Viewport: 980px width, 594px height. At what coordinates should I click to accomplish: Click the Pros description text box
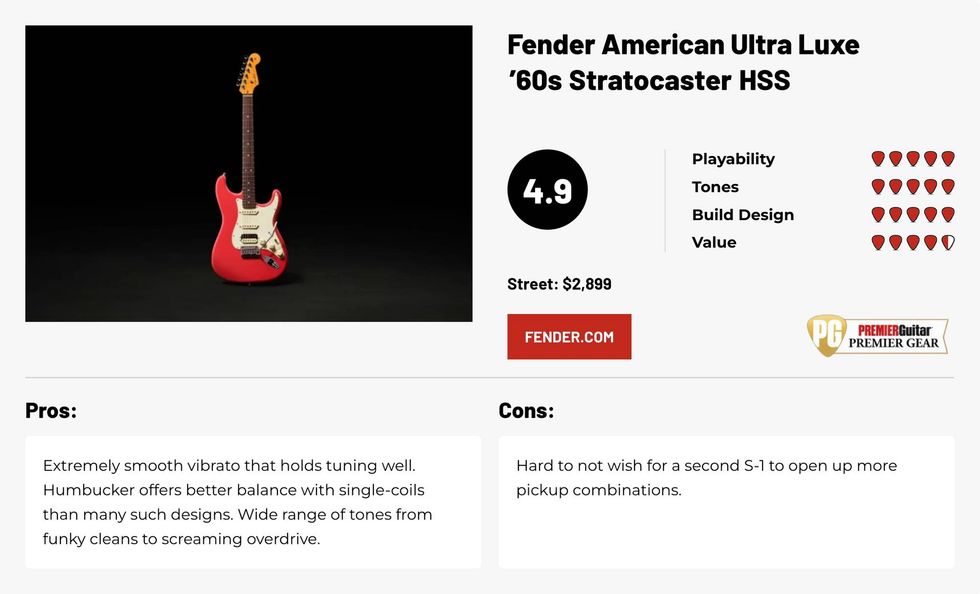coord(252,502)
